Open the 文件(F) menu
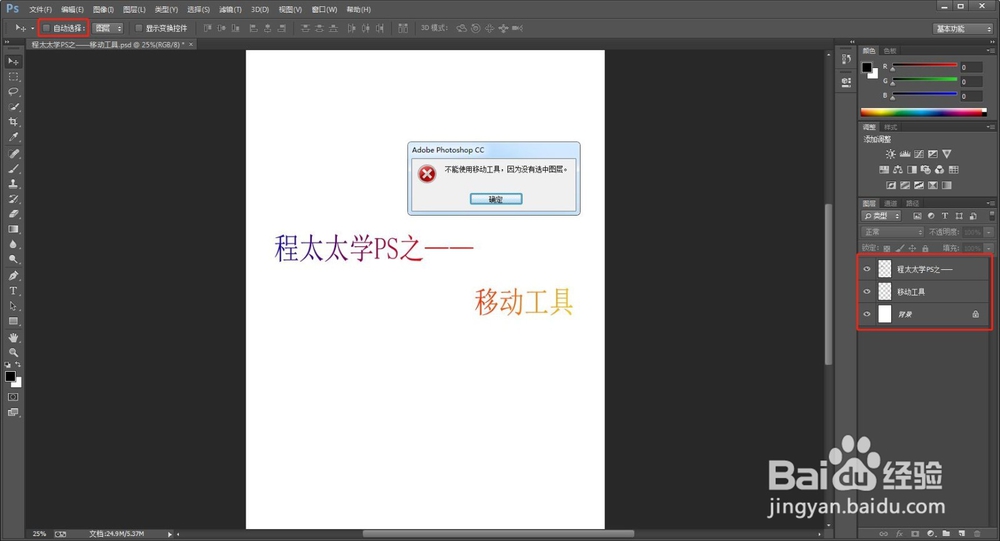The height and width of the screenshot is (541, 1000). click(x=40, y=10)
